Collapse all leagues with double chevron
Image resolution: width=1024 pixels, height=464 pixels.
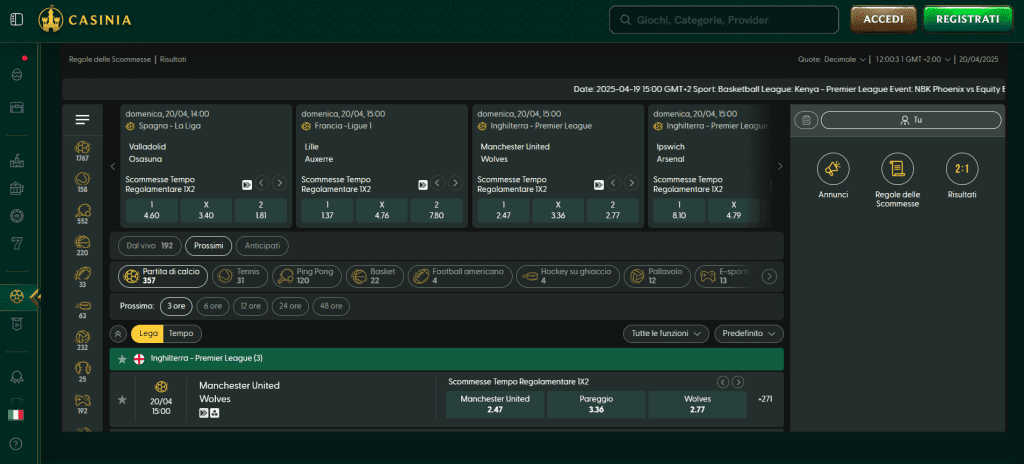pyautogui.click(x=118, y=333)
